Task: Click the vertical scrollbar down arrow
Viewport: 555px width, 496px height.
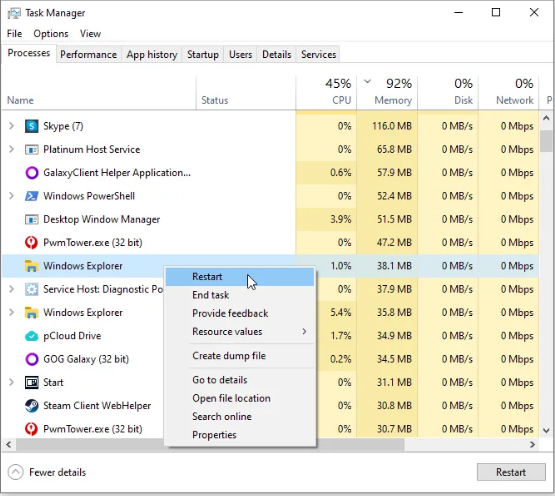Action: tap(546, 431)
